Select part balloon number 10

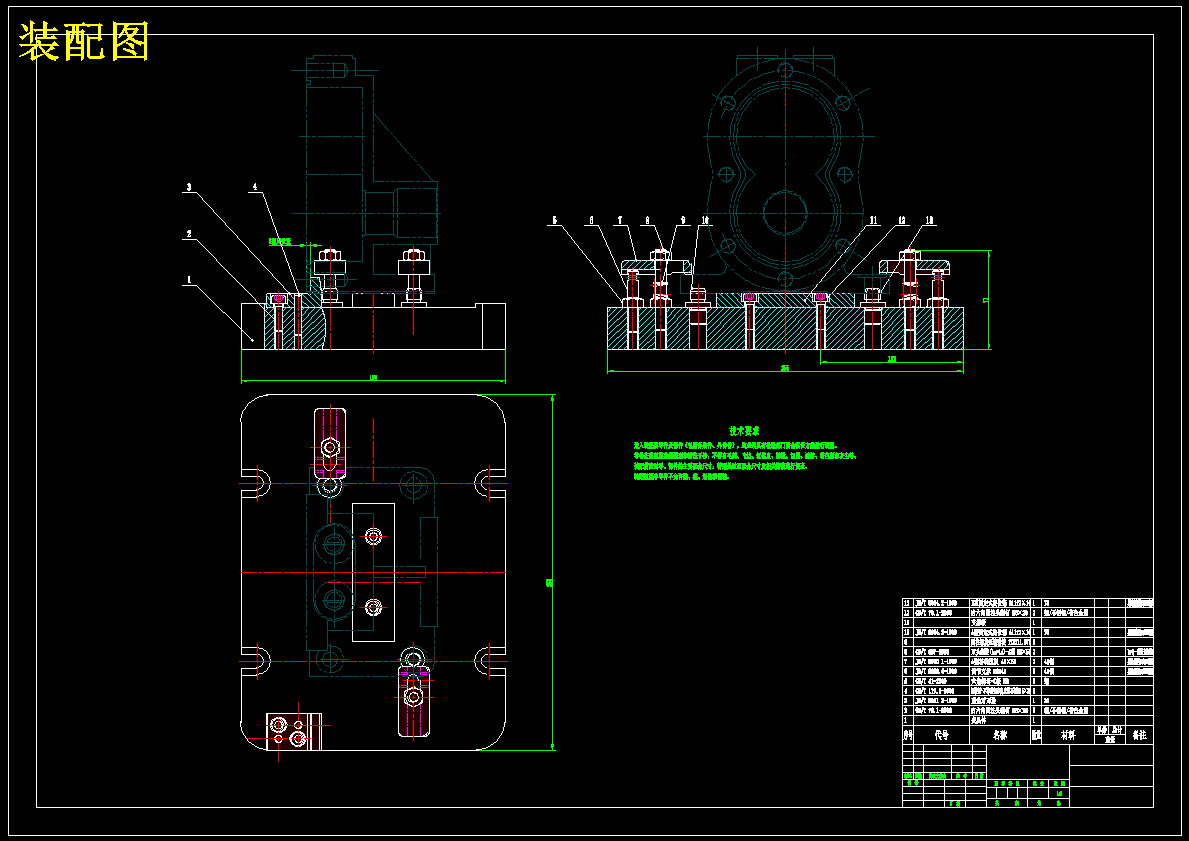point(705,221)
